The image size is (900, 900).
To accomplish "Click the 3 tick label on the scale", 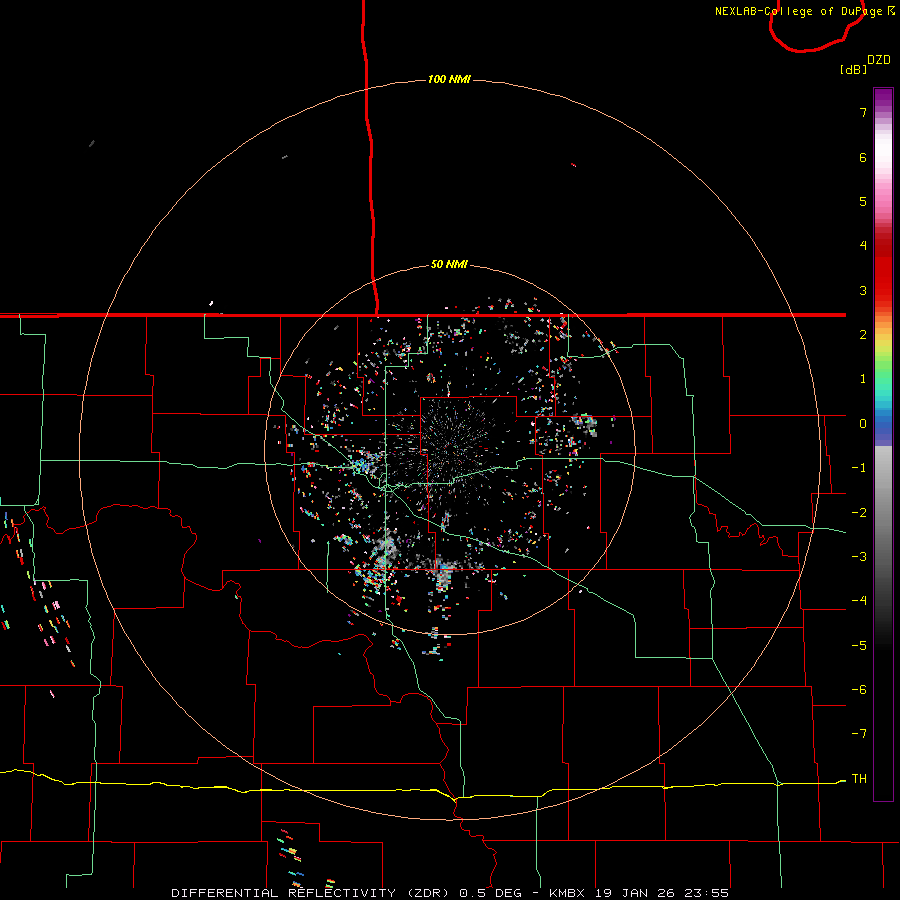I will [x=863, y=290].
